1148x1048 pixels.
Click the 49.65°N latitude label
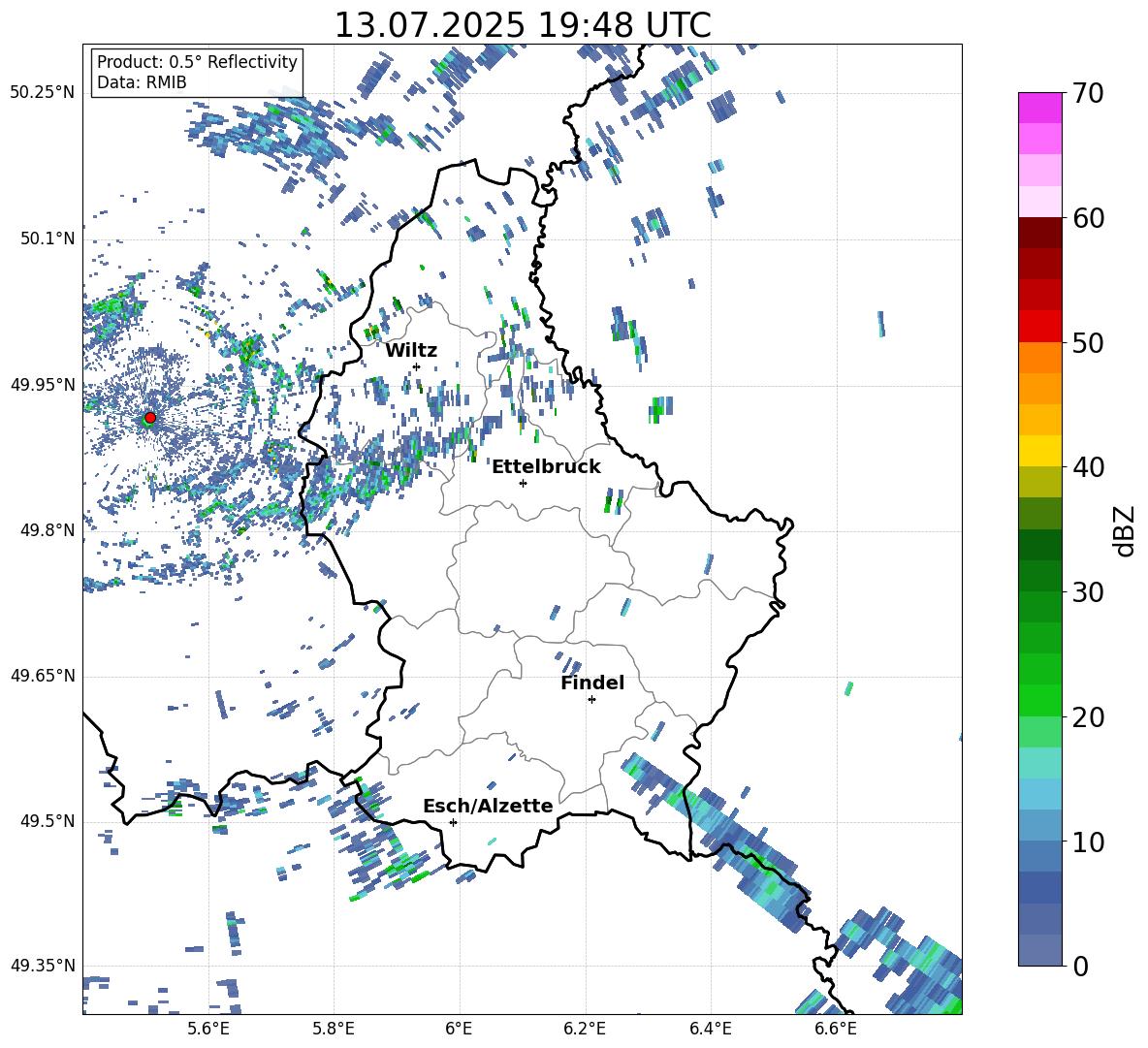43,676
